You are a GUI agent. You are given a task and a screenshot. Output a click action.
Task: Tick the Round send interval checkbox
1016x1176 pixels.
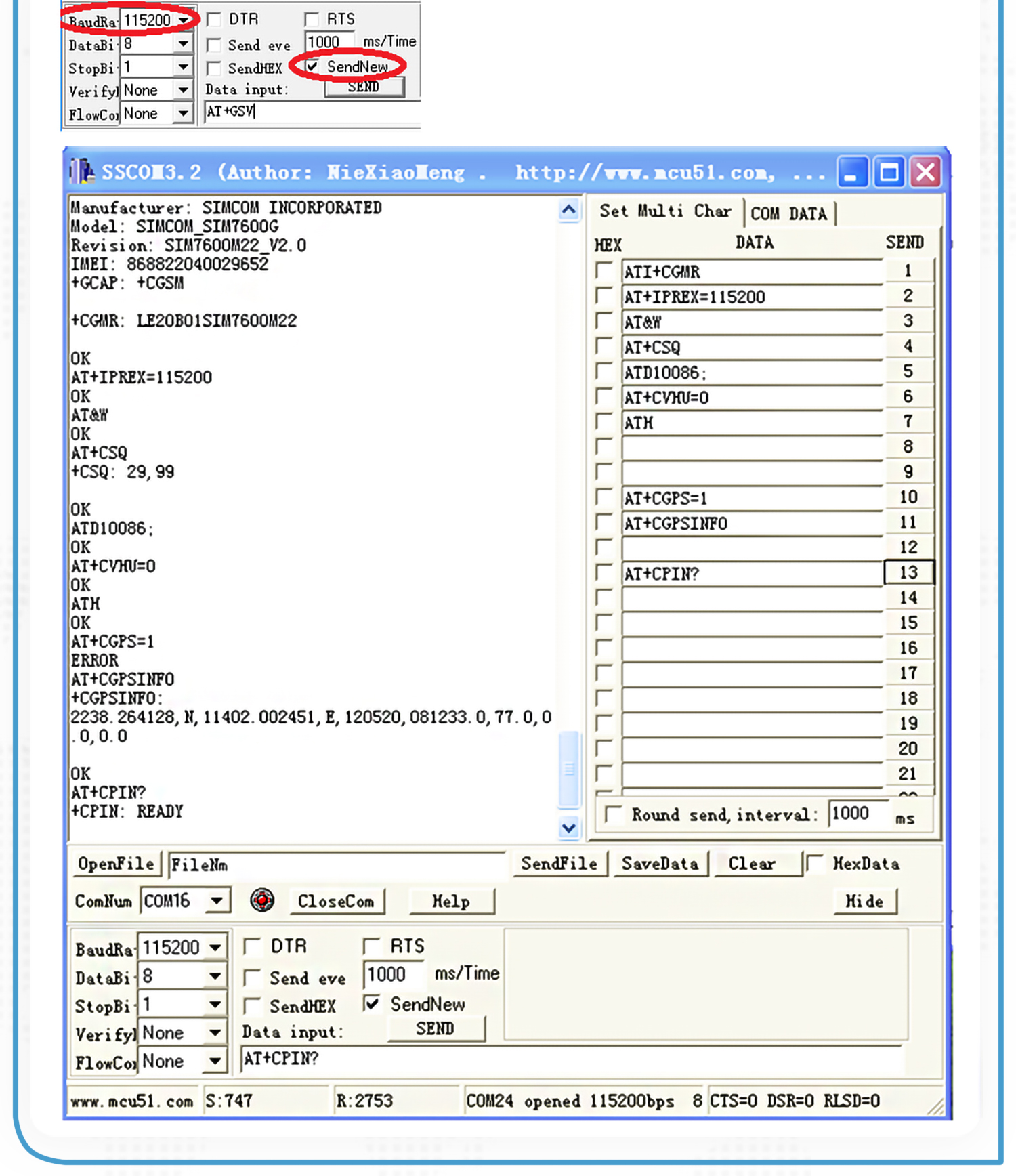614,814
